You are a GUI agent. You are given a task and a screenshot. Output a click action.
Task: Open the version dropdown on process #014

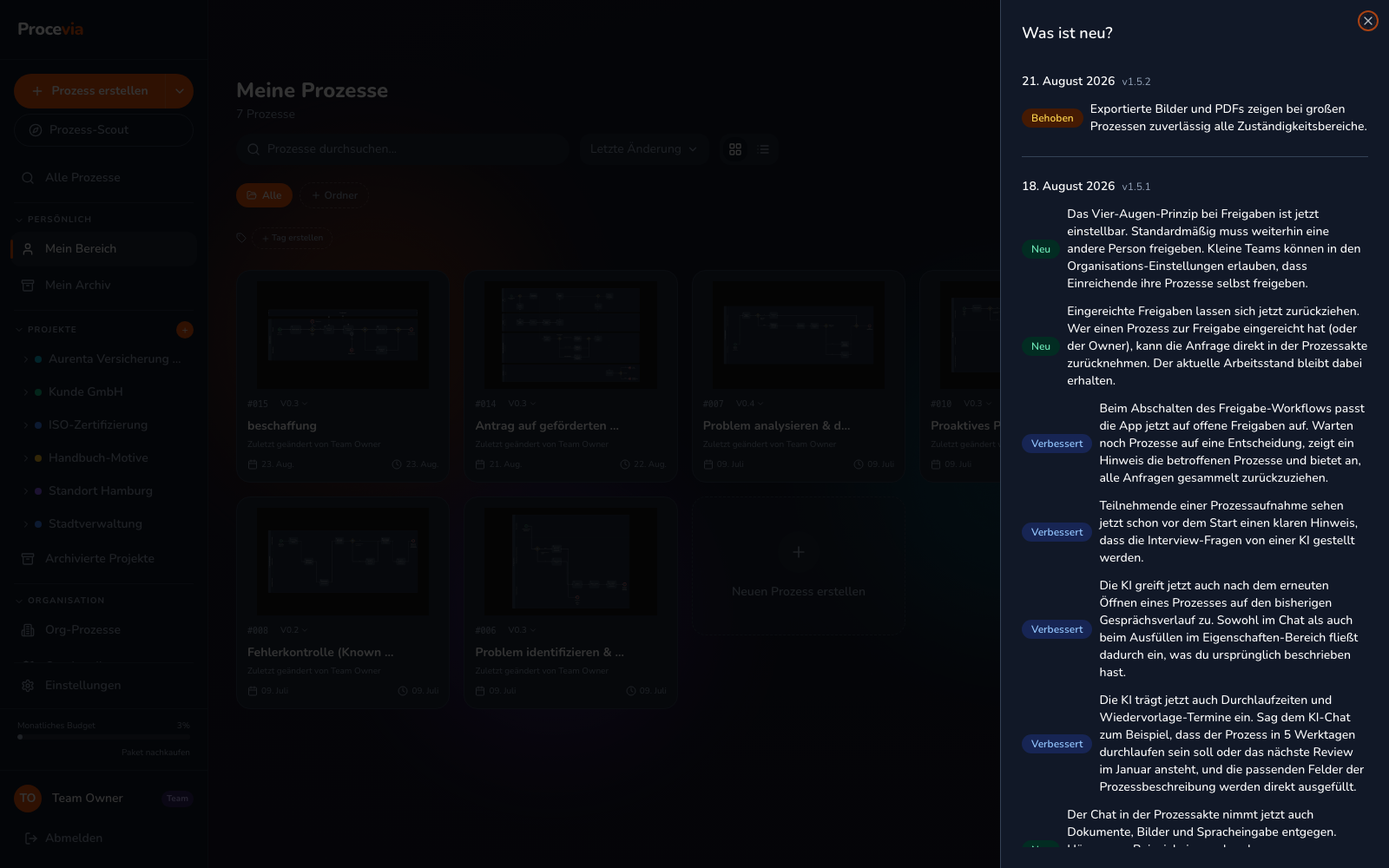point(521,404)
